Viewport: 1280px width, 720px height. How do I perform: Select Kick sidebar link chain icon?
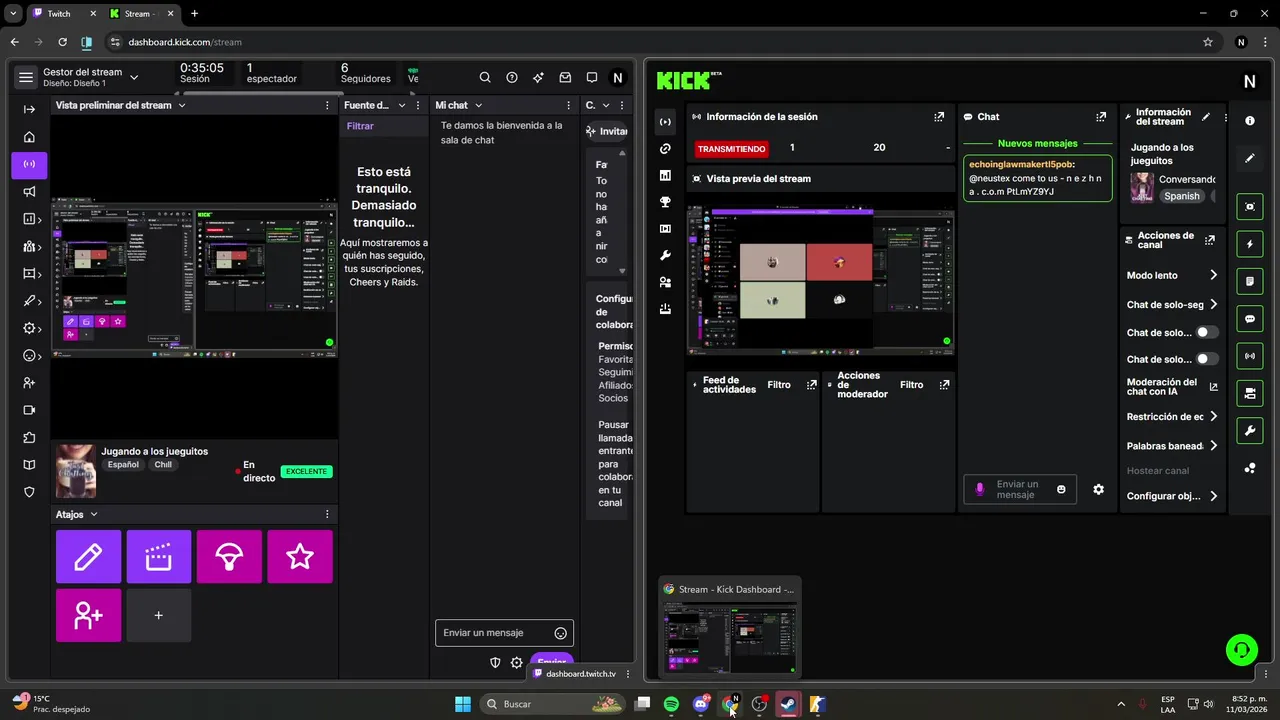(x=665, y=148)
